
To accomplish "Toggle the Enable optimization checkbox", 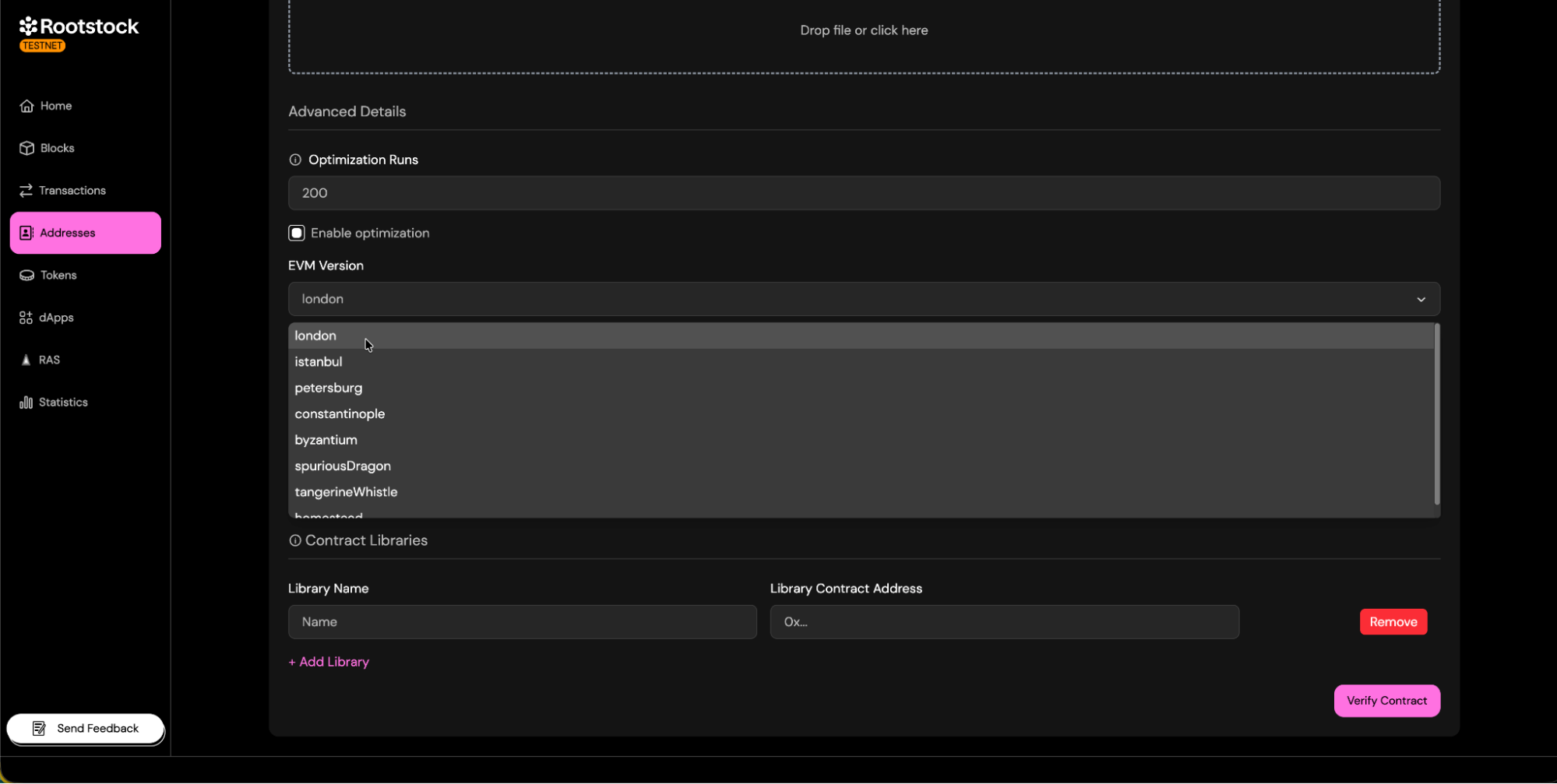I will (297, 233).
